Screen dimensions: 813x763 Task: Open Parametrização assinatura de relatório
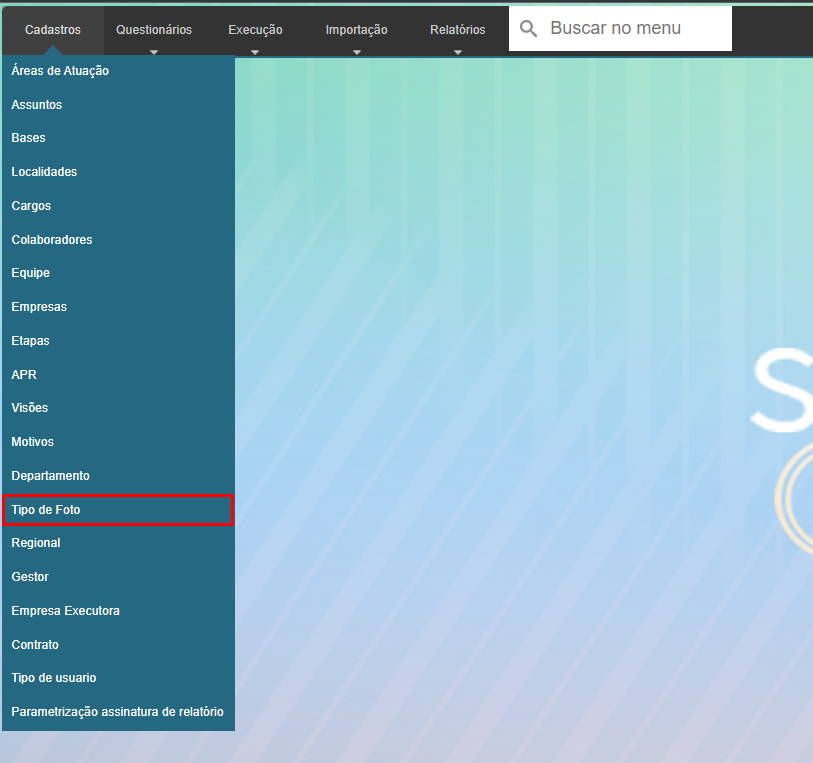click(x=117, y=712)
